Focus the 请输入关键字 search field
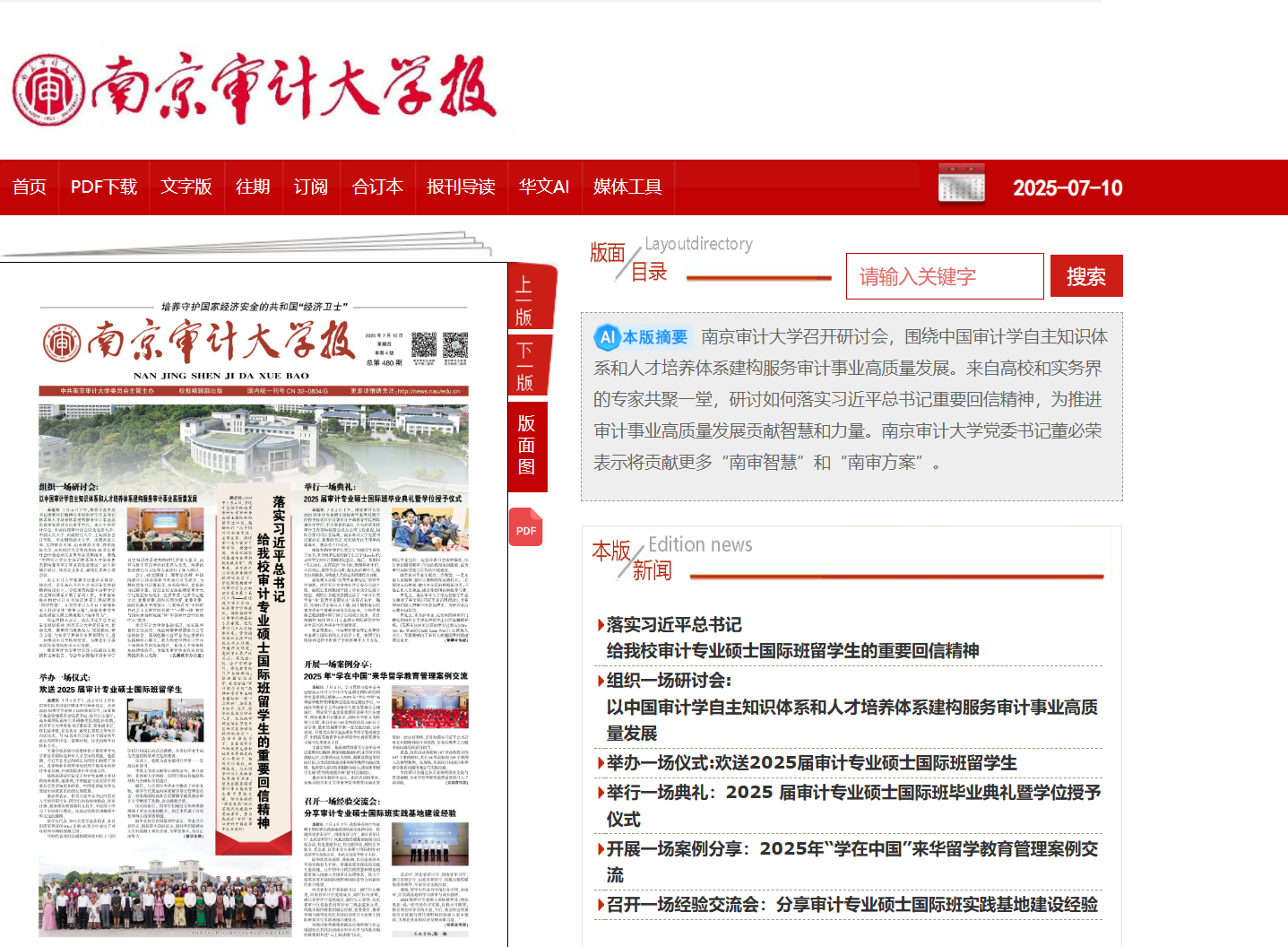 [944, 276]
